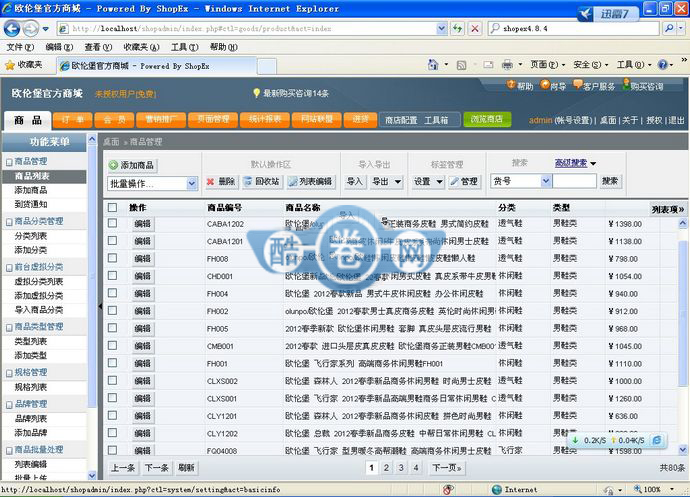Click the browser zoom level 100% control
Screen dimensions: 690x497
point(652,490)
